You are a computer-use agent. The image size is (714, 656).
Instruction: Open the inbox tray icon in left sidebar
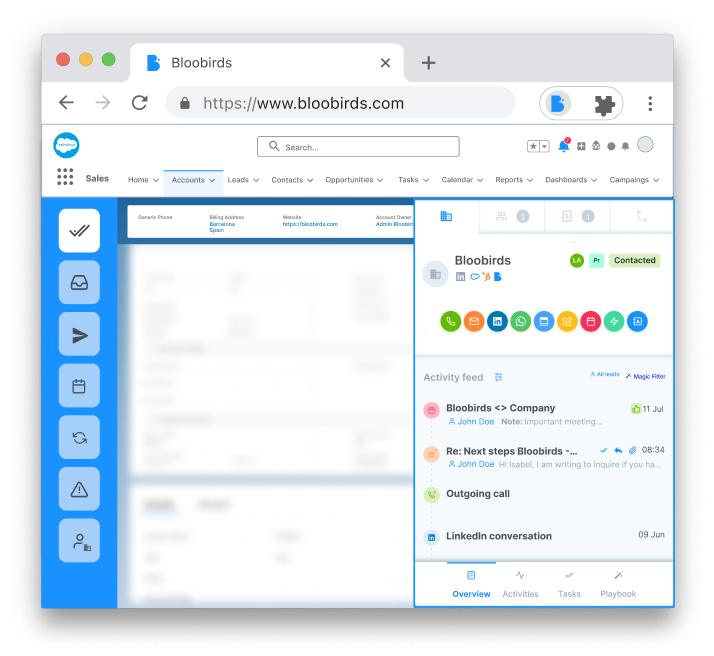[x=79, y=282]
